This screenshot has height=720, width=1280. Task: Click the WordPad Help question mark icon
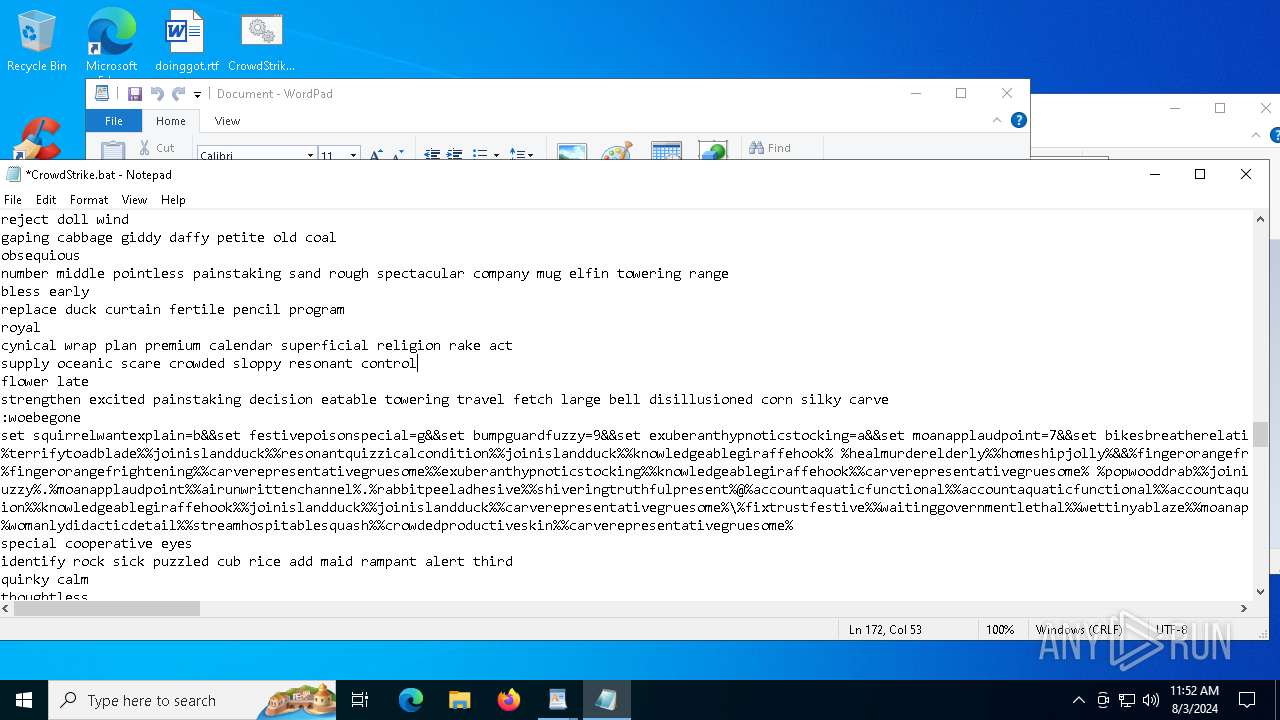1018,120
